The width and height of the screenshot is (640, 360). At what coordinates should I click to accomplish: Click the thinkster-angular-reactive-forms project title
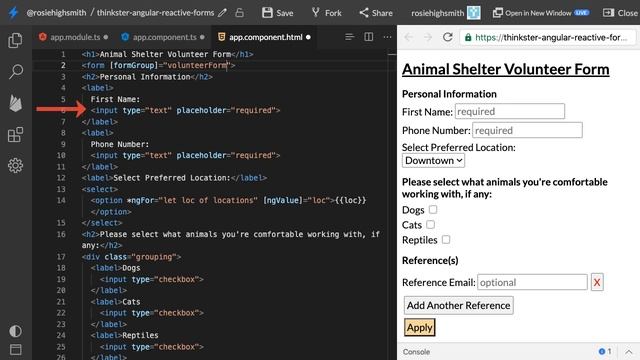coord(155,13)
